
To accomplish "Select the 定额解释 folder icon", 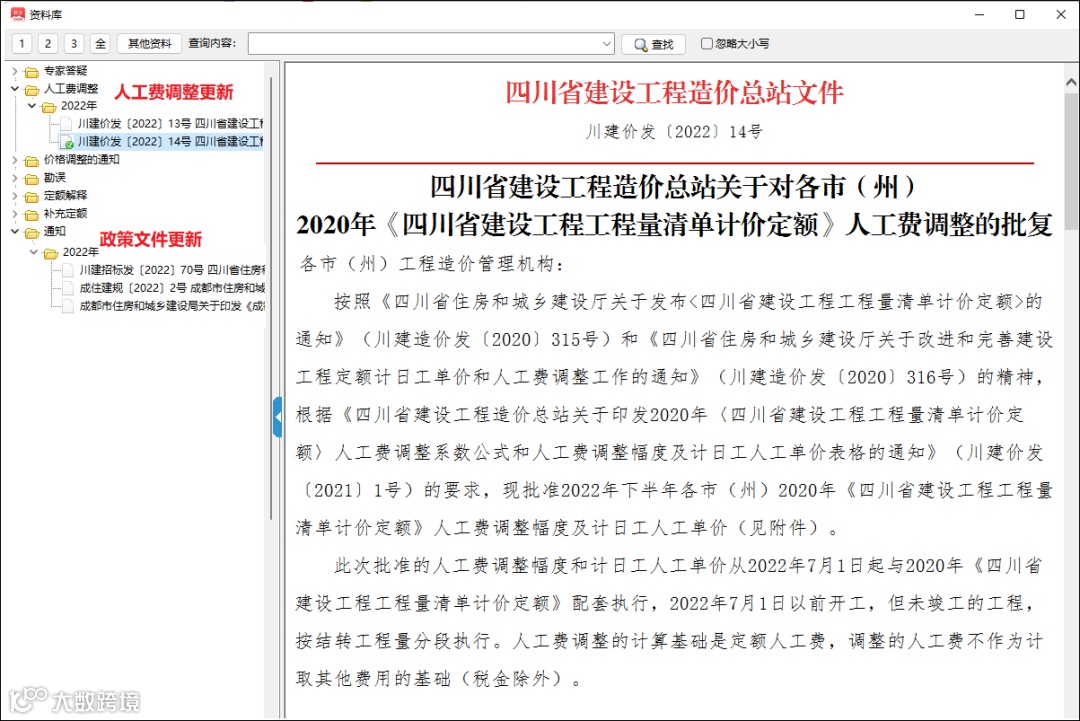I will (x=31, y=196).
